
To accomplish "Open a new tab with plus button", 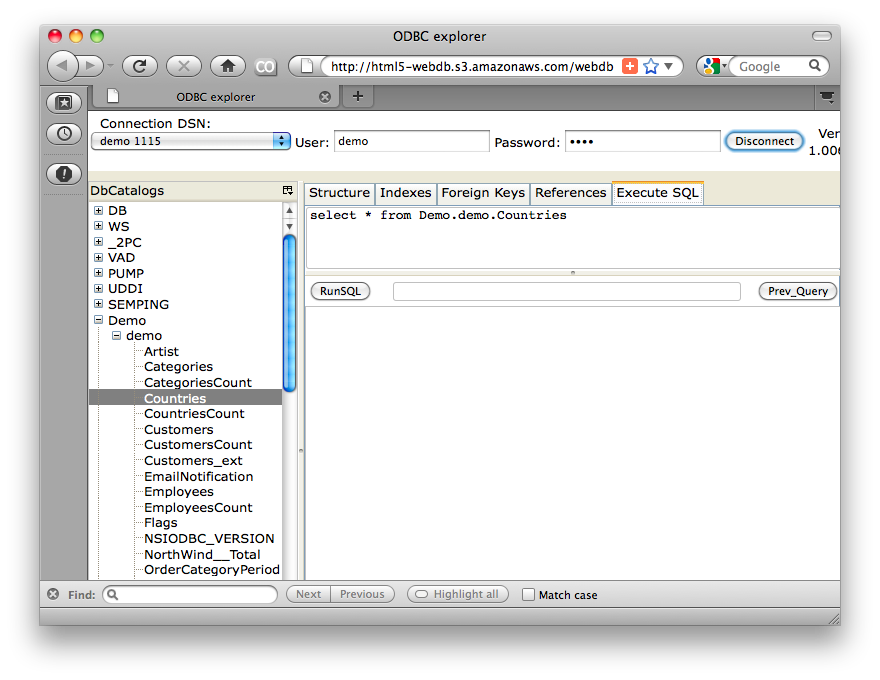I will point(357,96).
